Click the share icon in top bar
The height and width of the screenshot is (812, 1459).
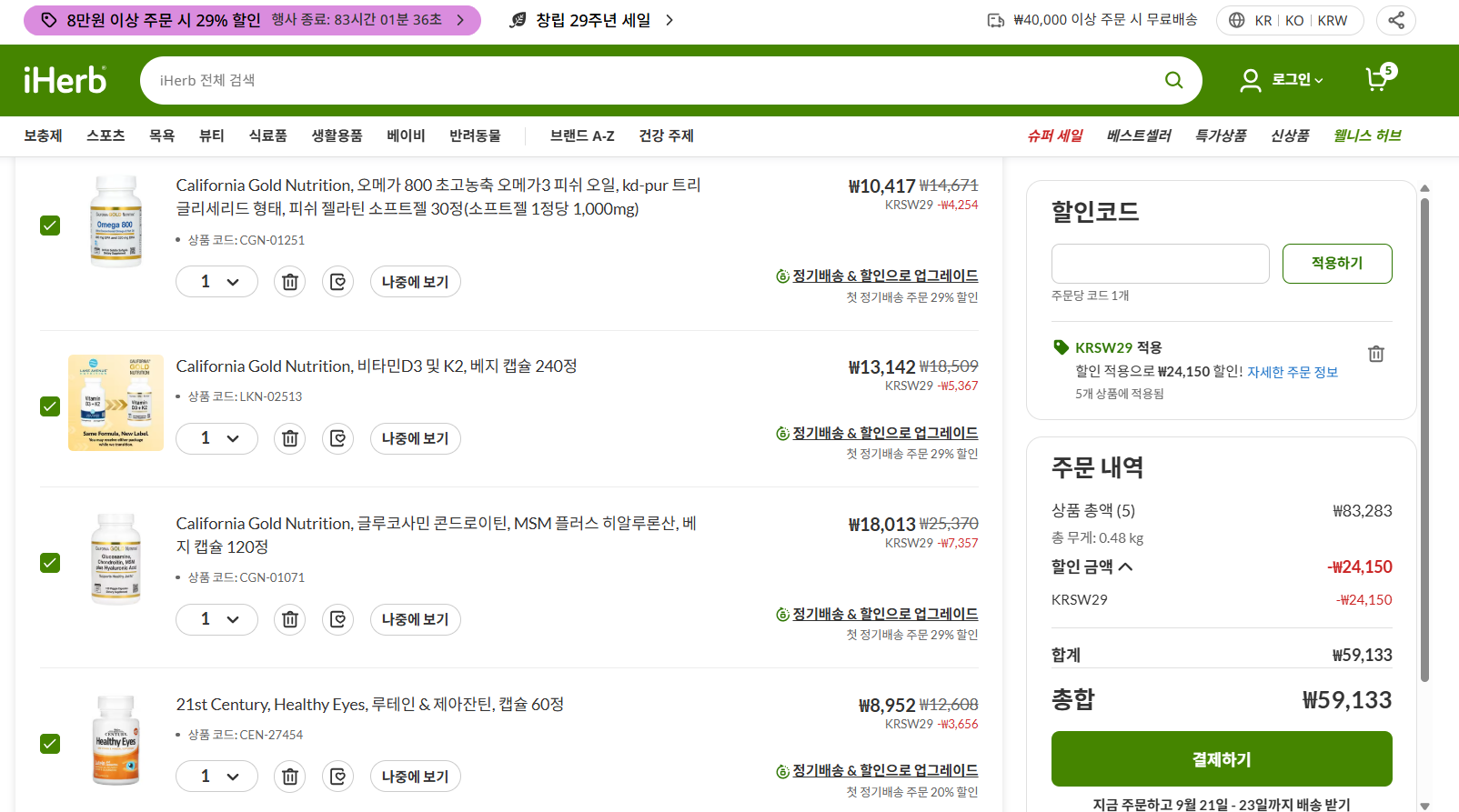(1395, 20)
